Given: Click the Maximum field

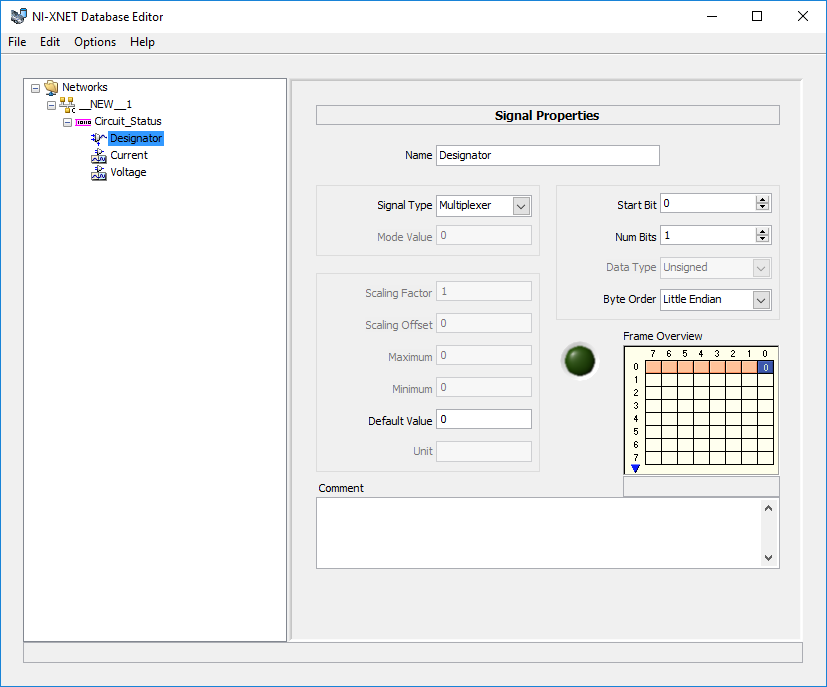Looking at the screenshot, I should pos(484,355).
